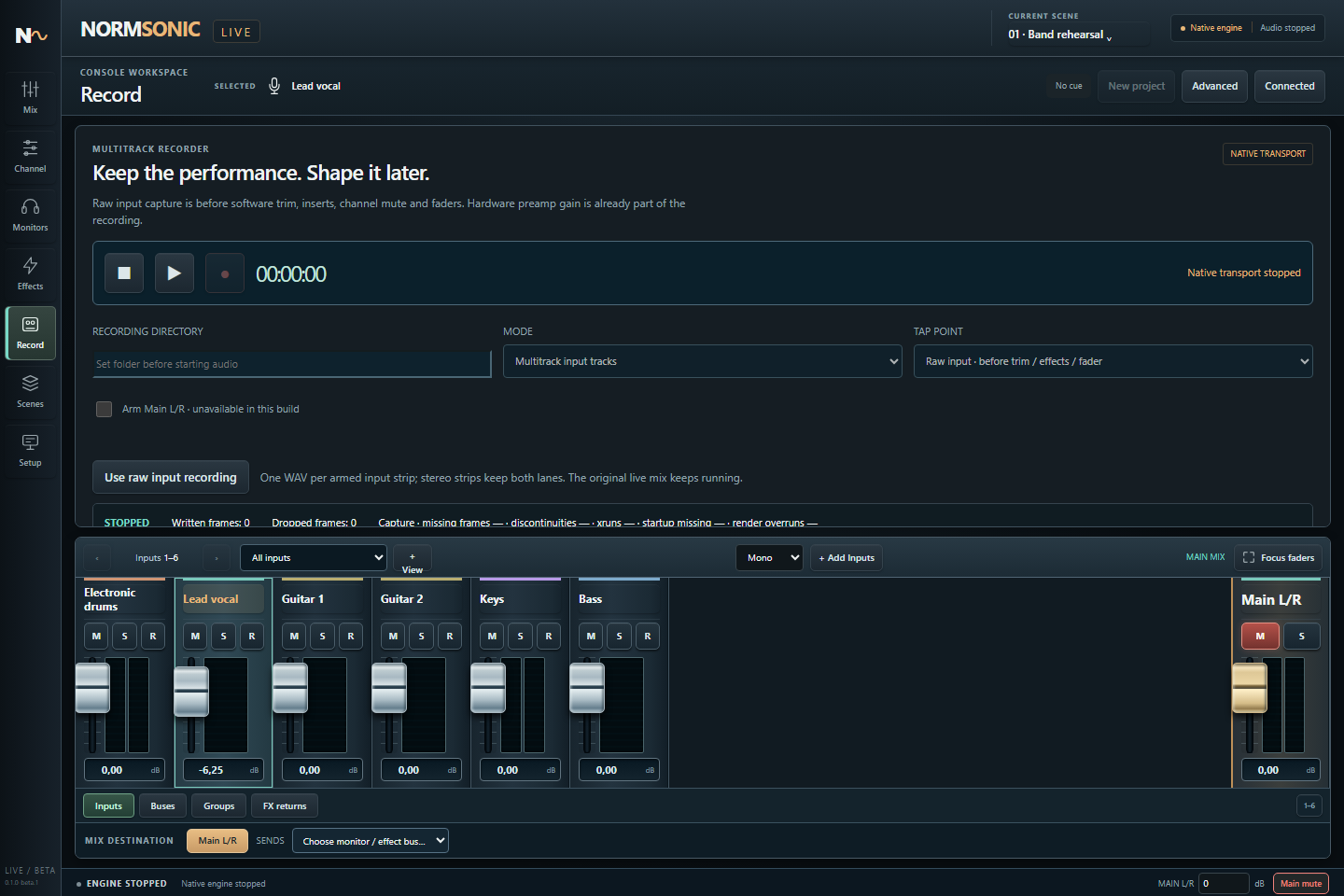Select the Record sidebar section
This screenshot has height=896, width=1344.
[30, 332]
